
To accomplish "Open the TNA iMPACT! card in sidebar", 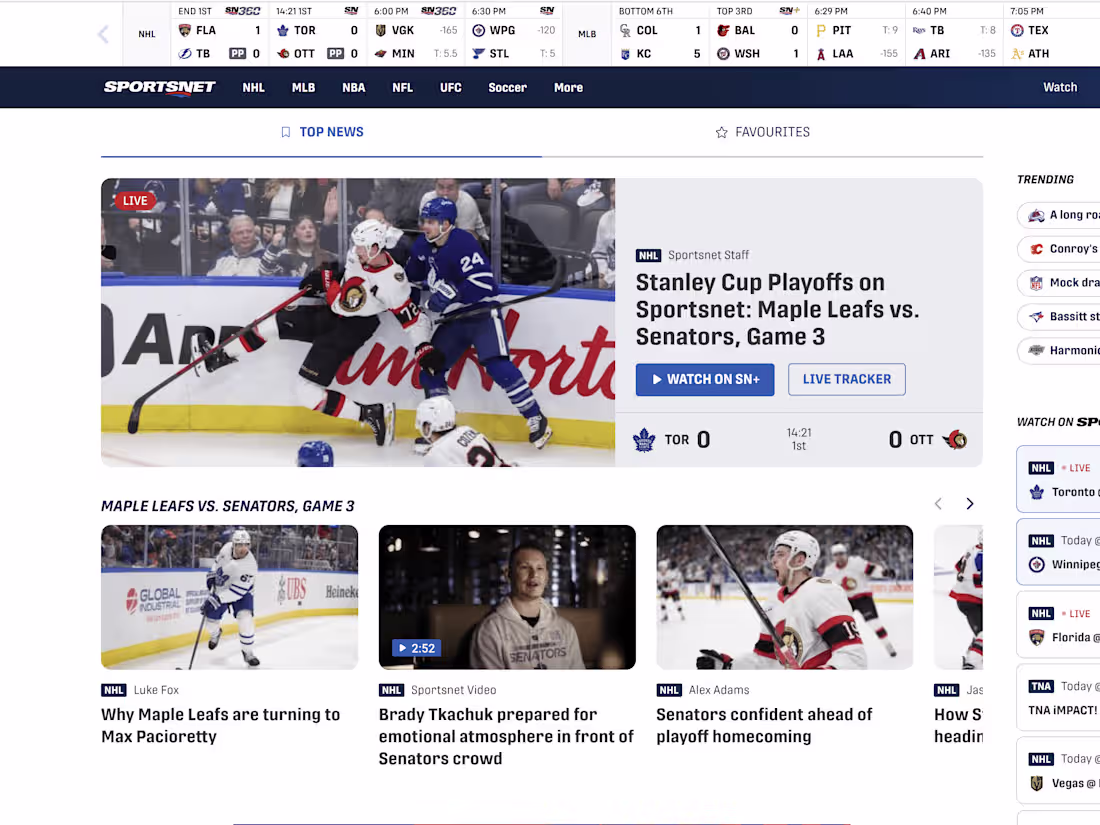I will [x=1059, y=698].
